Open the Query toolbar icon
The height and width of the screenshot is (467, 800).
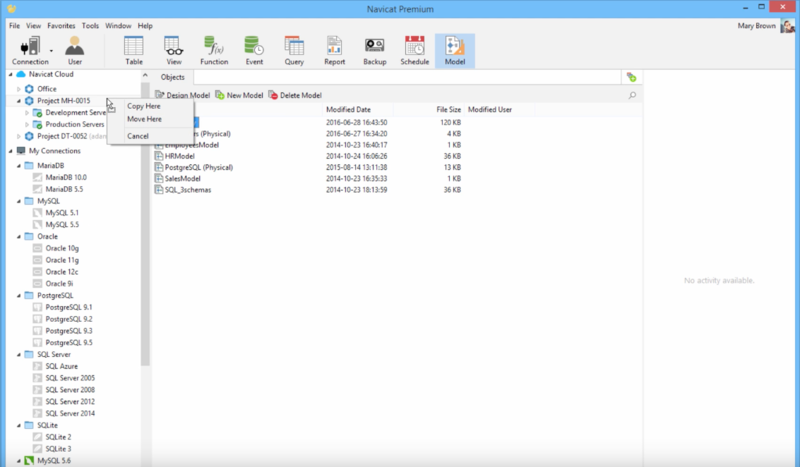294,51
